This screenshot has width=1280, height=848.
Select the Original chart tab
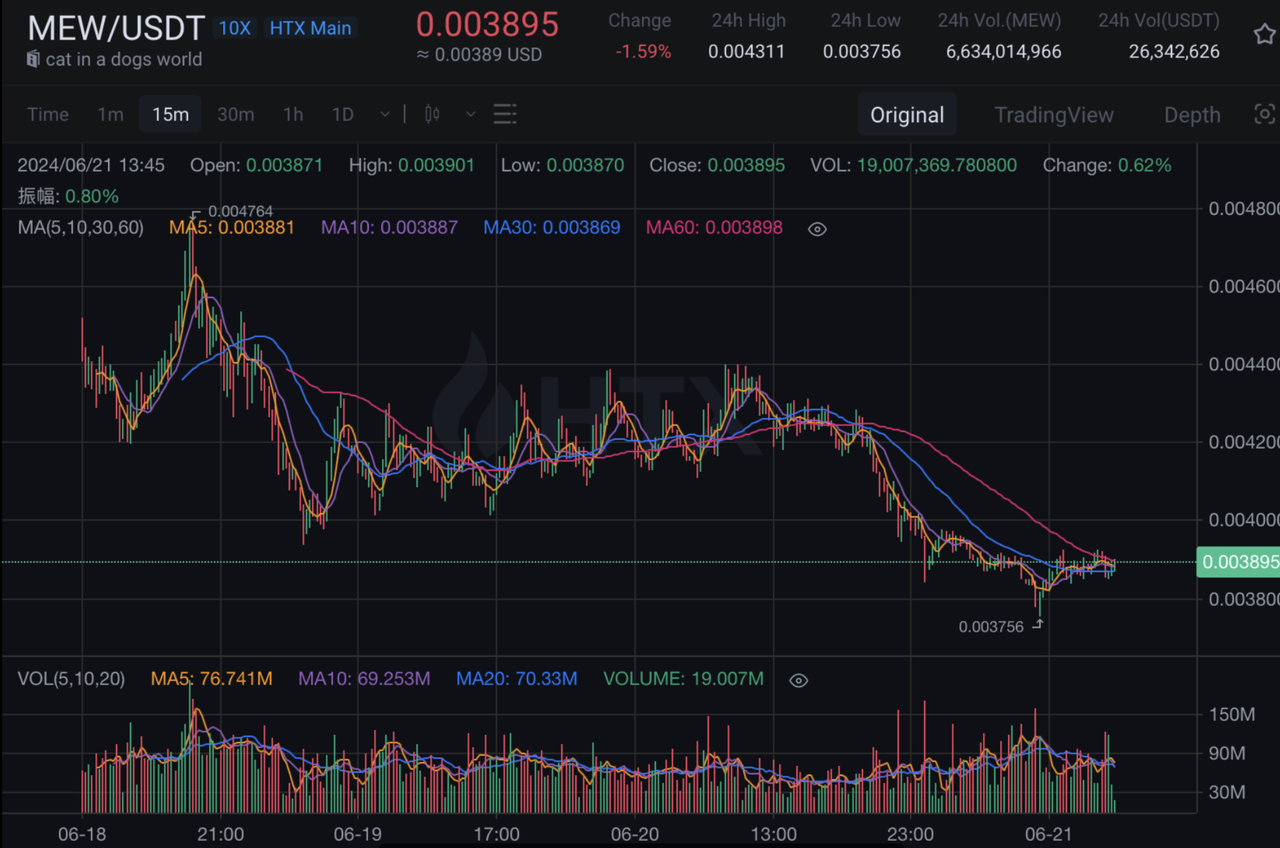click(907, 115)
